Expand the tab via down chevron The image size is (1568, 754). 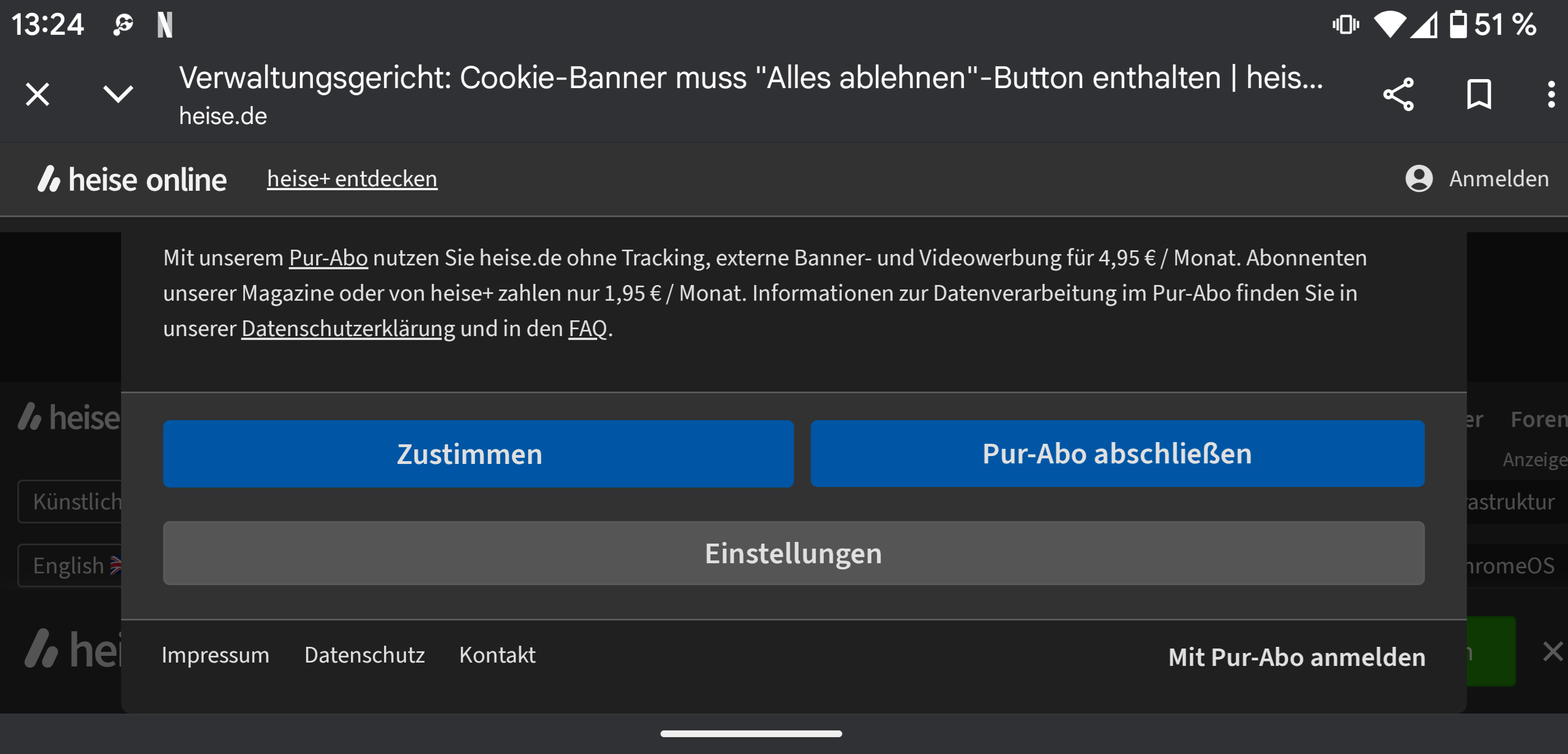[x=117, y=94]
